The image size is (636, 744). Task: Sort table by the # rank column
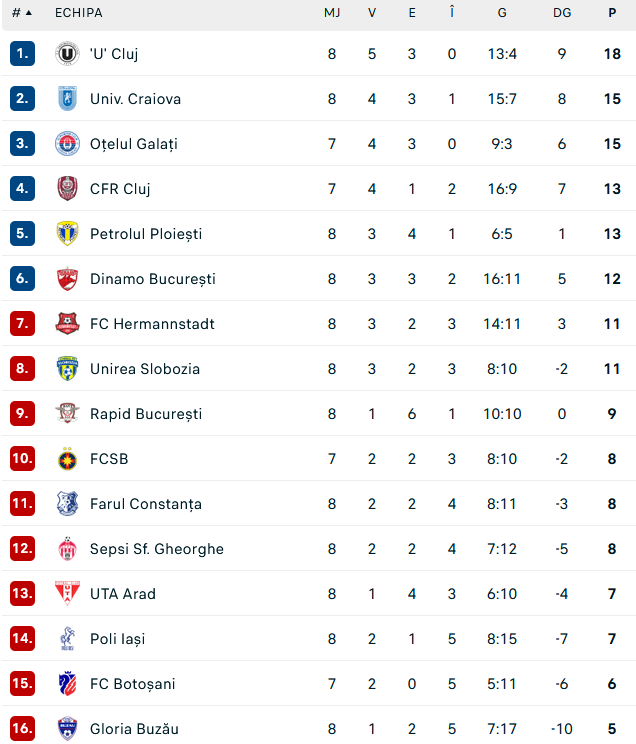pyautogui.click(x=20, y=13)
